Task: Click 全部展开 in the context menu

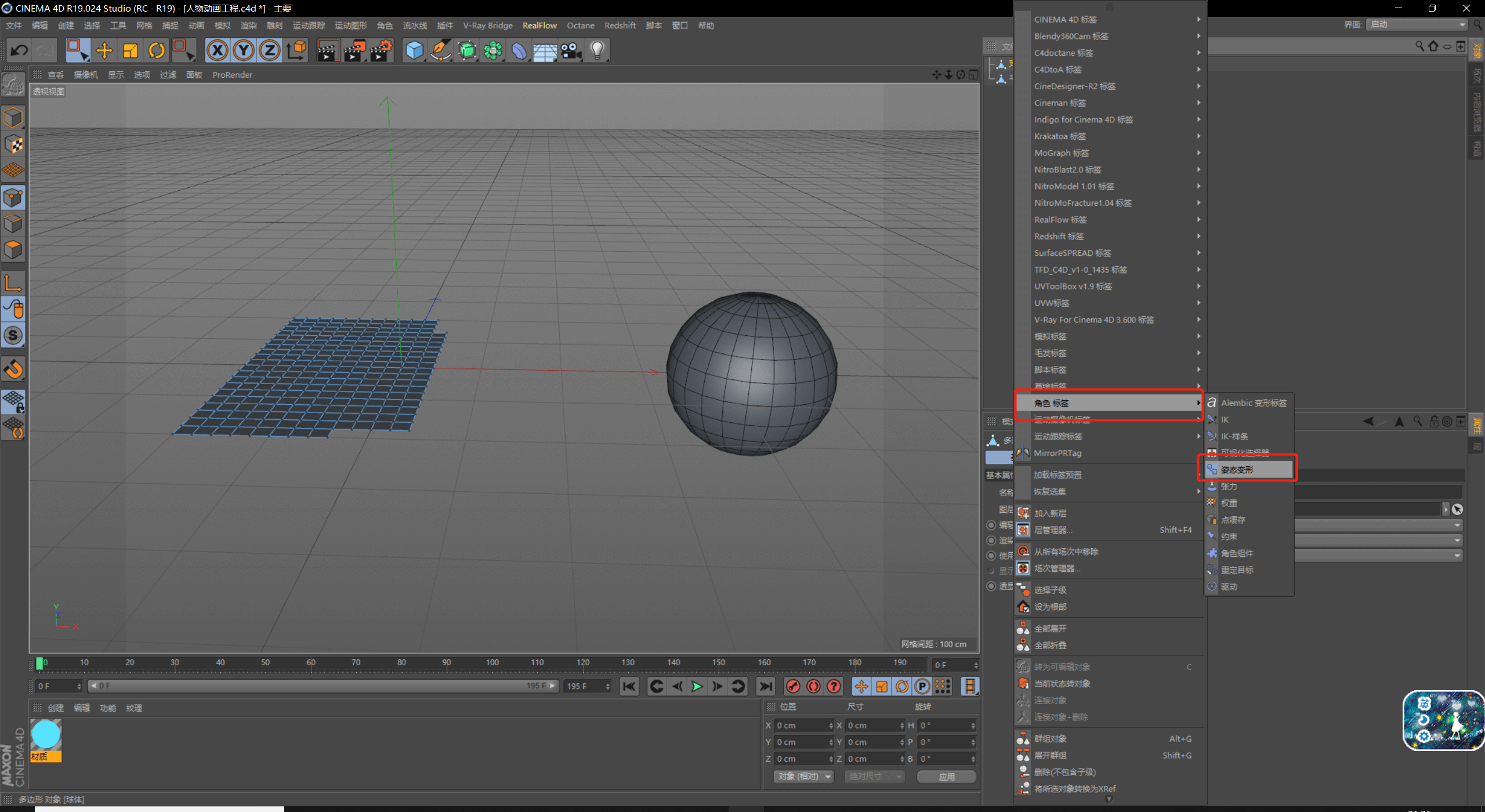Action: [1109, 629]
